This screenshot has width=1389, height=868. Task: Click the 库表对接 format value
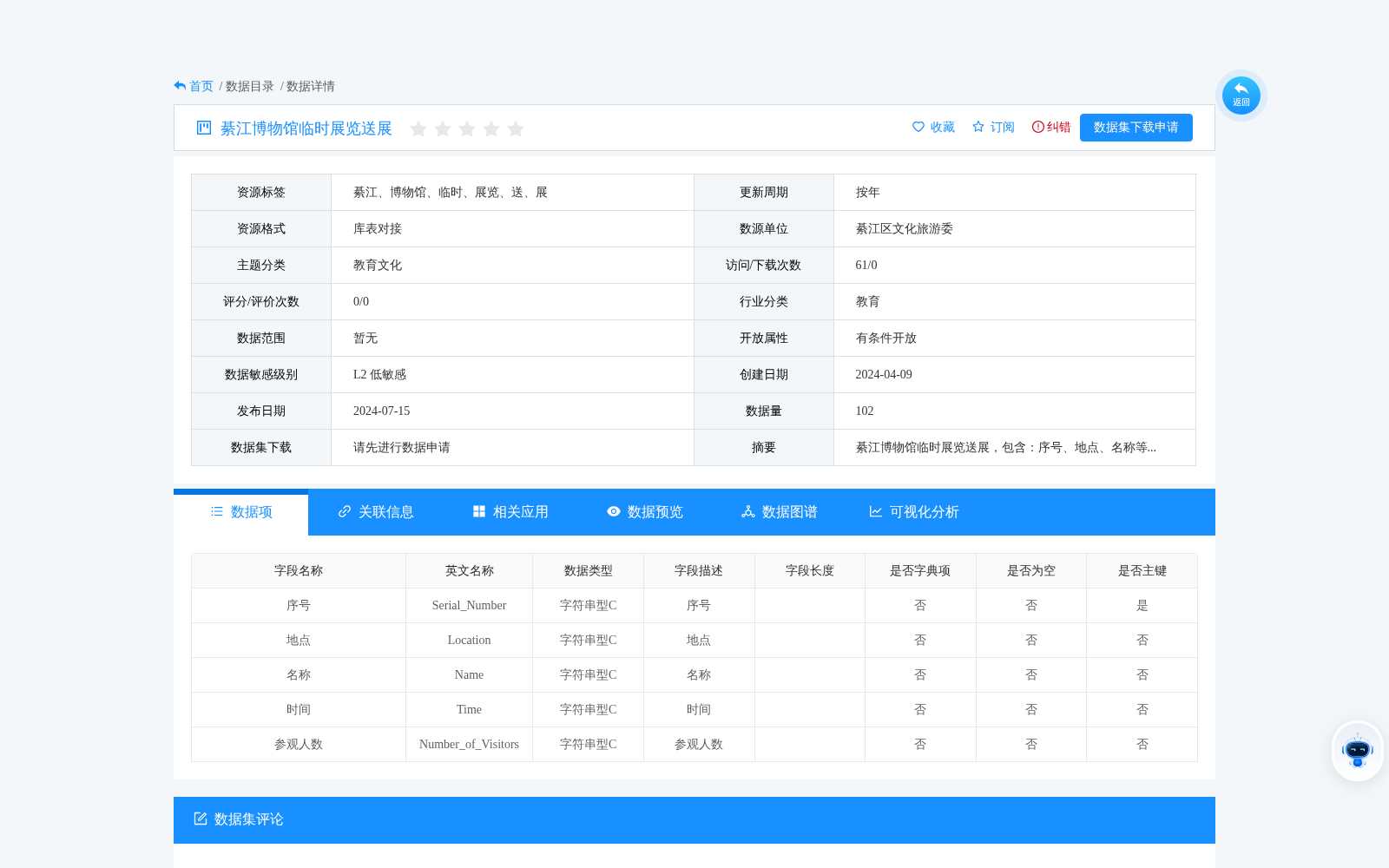377,228
